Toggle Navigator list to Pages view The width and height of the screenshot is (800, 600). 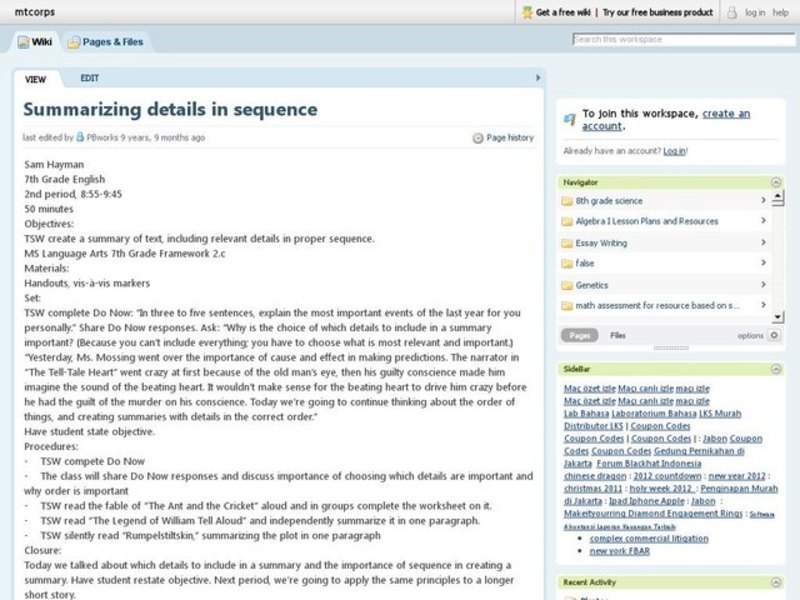point(579,336)
